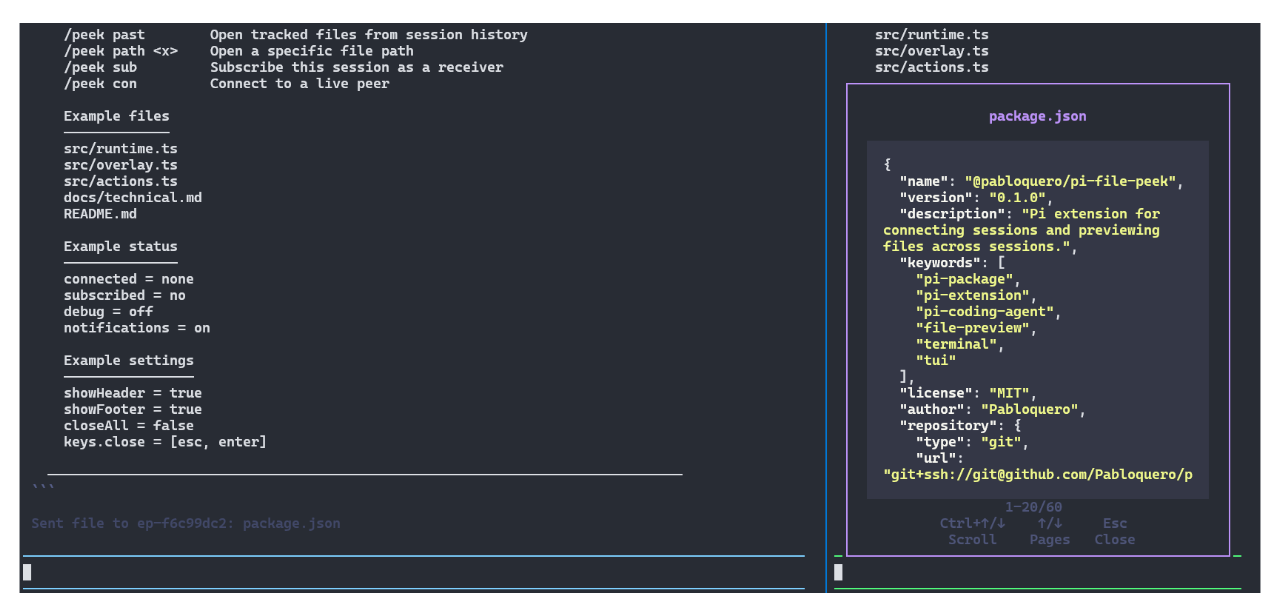Click the "license": "MIT" line
Viewport: 1280px width, 616px height.
point(969,393)
